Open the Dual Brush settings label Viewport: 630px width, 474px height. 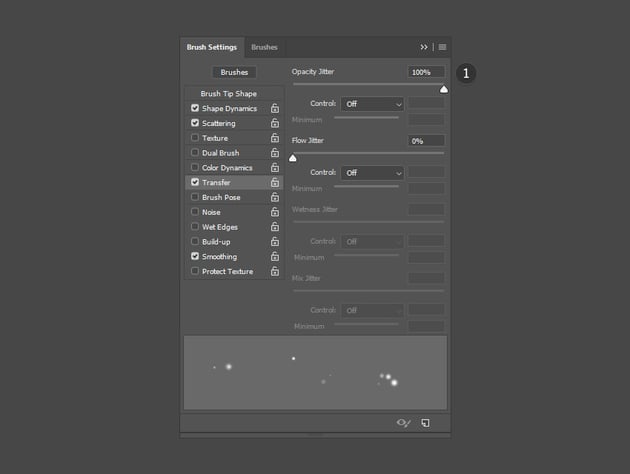click(x=221, y=153)
